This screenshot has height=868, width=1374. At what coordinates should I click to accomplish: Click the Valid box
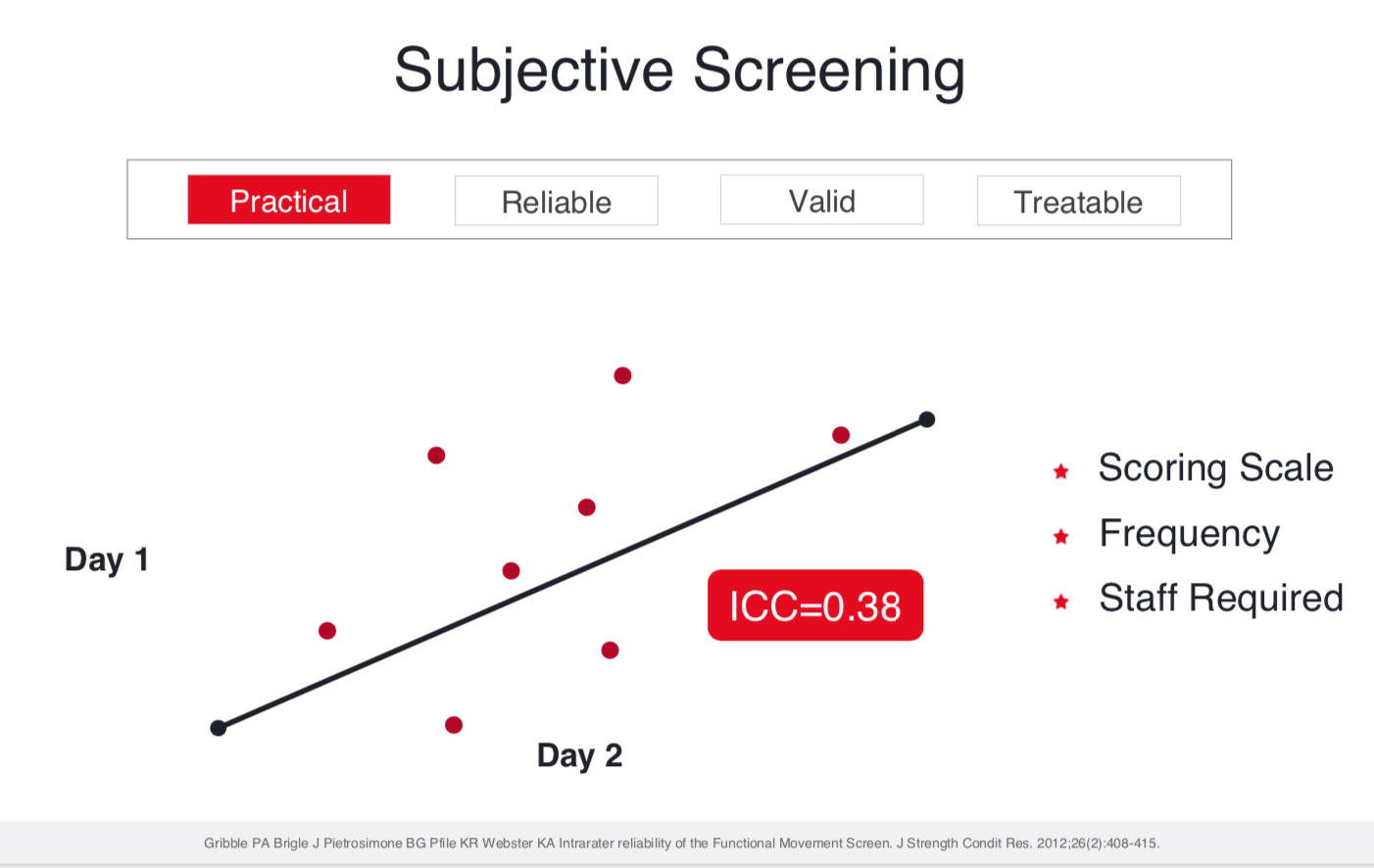click(x=822, y=200)
